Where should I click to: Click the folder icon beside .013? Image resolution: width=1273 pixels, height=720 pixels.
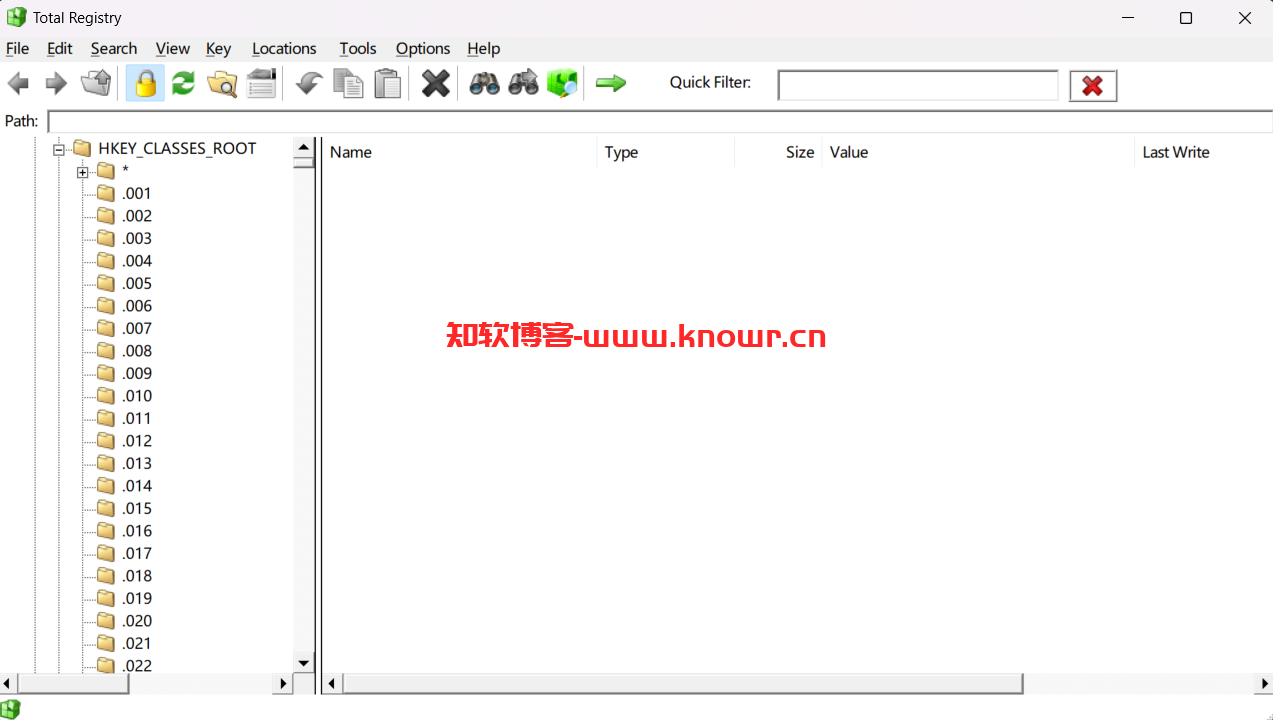[106, 463]
